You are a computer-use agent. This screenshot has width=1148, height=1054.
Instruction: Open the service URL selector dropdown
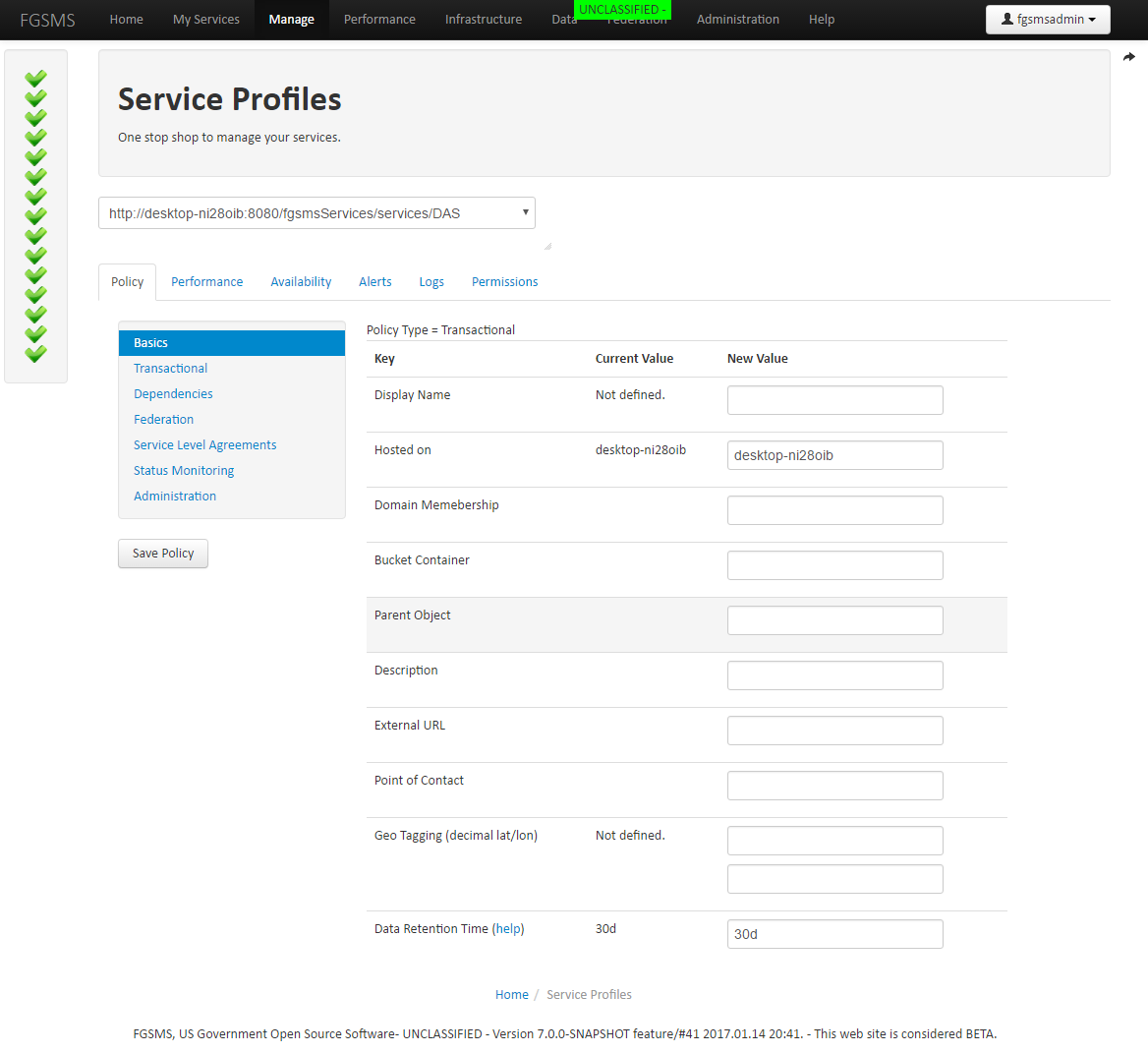pyautogui.click(x=316, y=213)
